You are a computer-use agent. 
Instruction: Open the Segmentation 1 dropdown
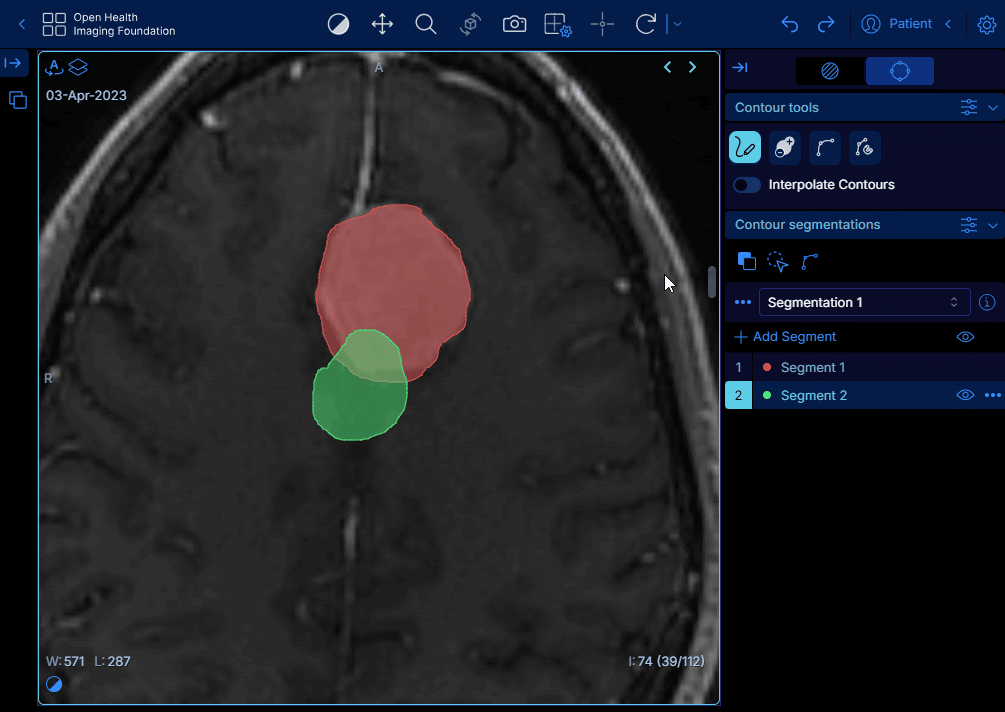tap(864, 302)
